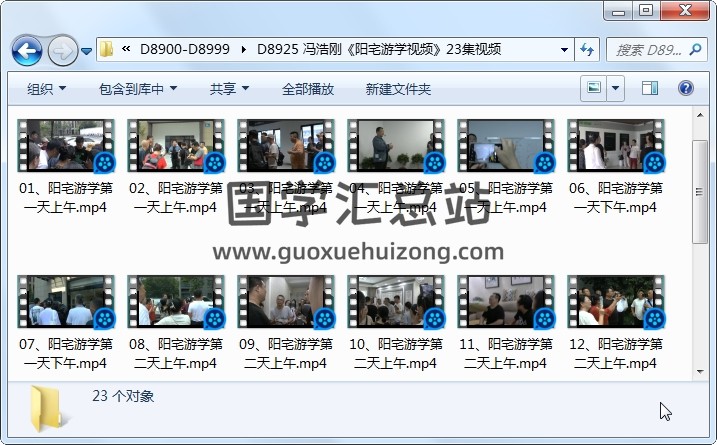Click the Forward navigation arrow button
Image resolution: width=717 pixels, height=445 pixels.
(62, 49)
